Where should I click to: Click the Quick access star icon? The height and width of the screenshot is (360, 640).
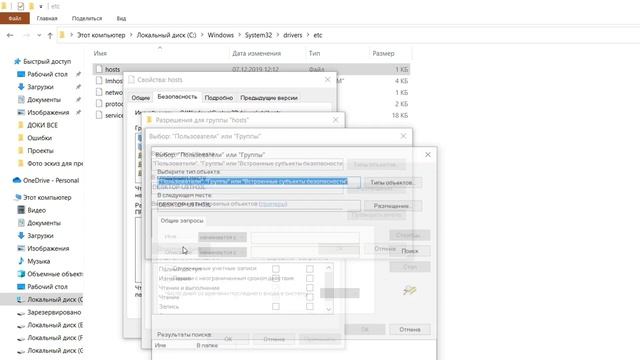17,61
